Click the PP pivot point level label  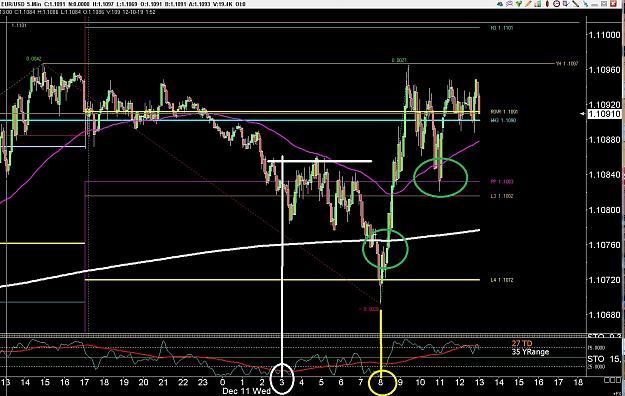[x=502, y=182]
